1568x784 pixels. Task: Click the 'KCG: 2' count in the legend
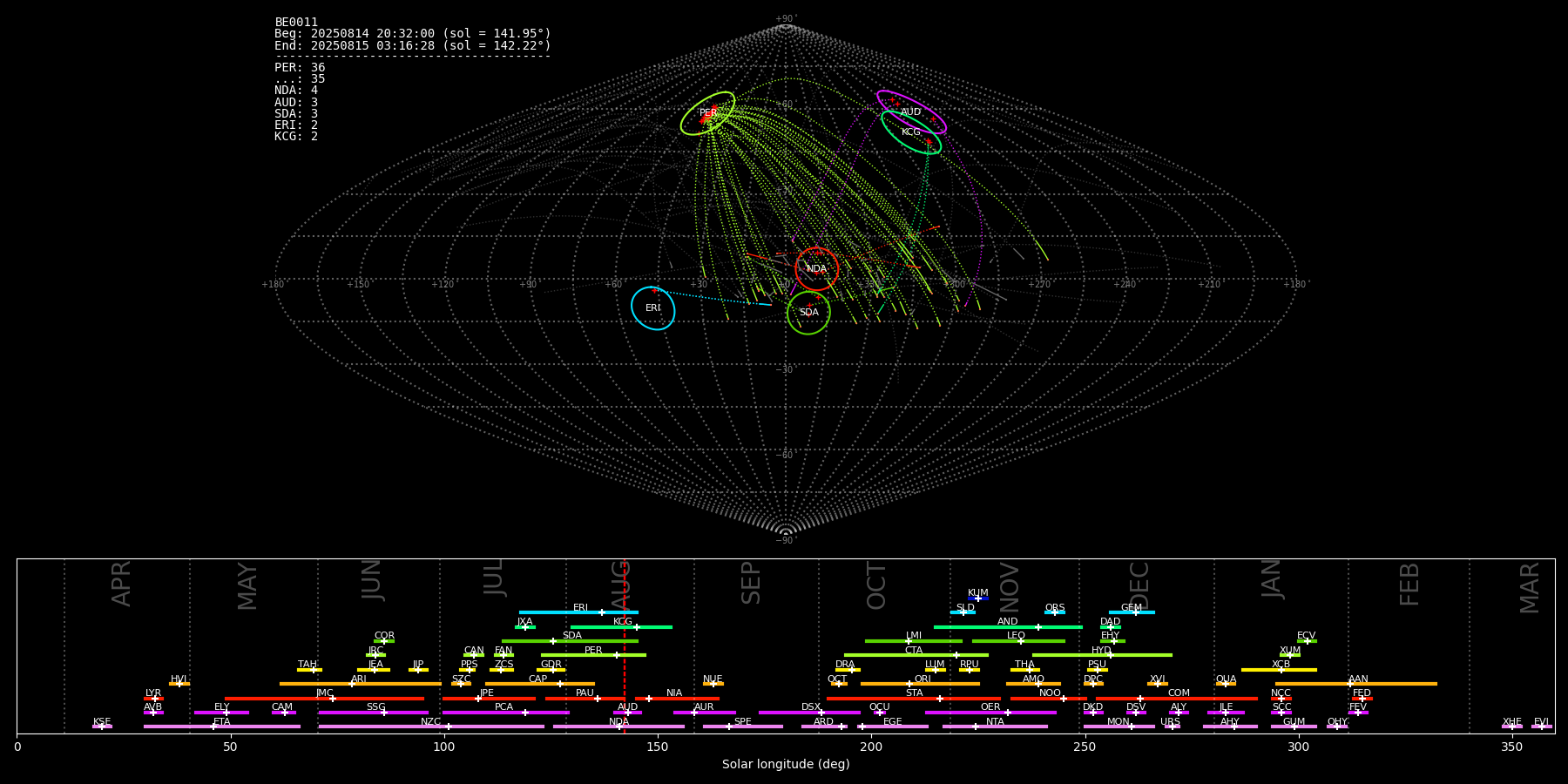[296, 137]
